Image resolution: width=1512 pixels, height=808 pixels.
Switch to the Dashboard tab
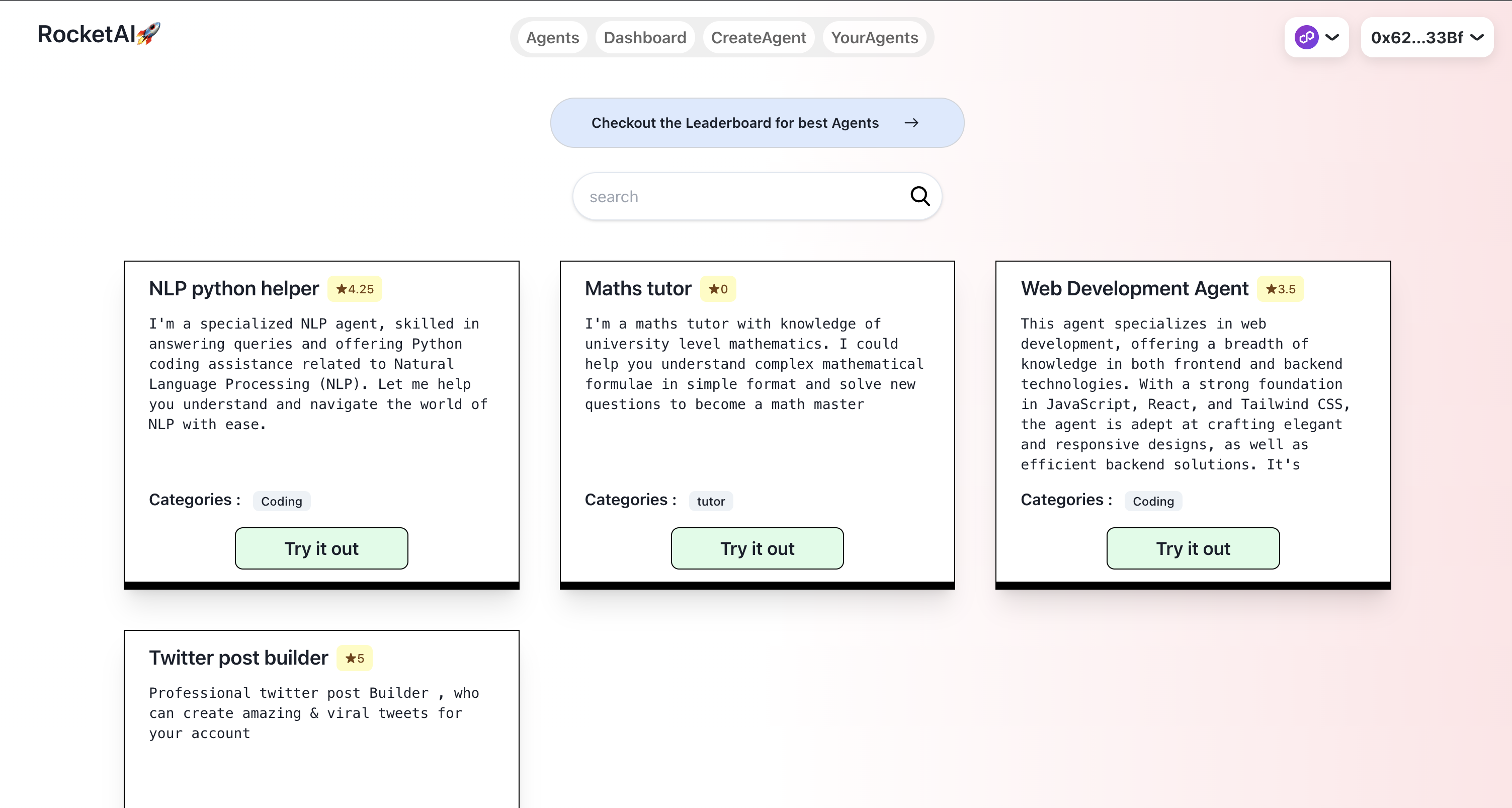[x=644, y=38]
